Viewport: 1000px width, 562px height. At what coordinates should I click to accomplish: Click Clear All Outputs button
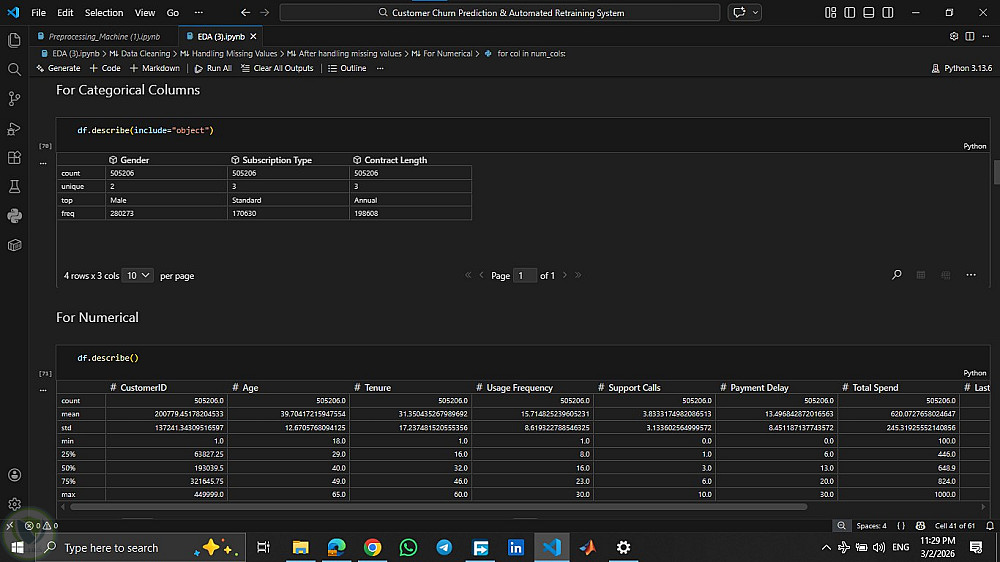pyautogui.click(x=277, y=68)
